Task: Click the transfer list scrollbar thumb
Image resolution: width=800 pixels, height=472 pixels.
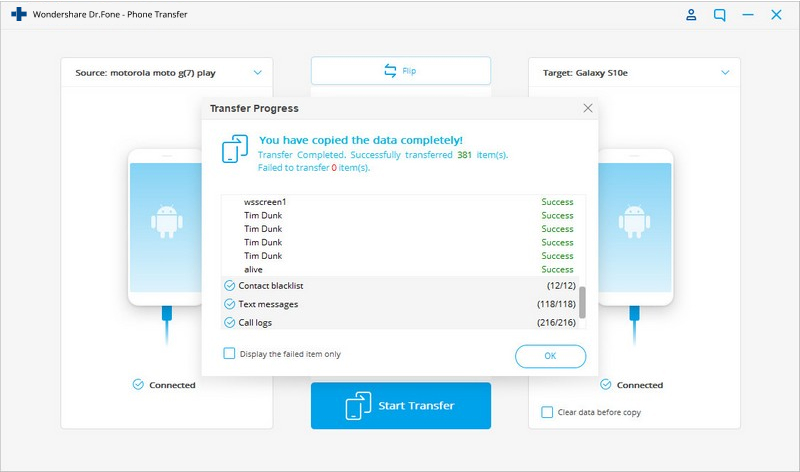Action: pyautogui.click(x=582, y=302)
